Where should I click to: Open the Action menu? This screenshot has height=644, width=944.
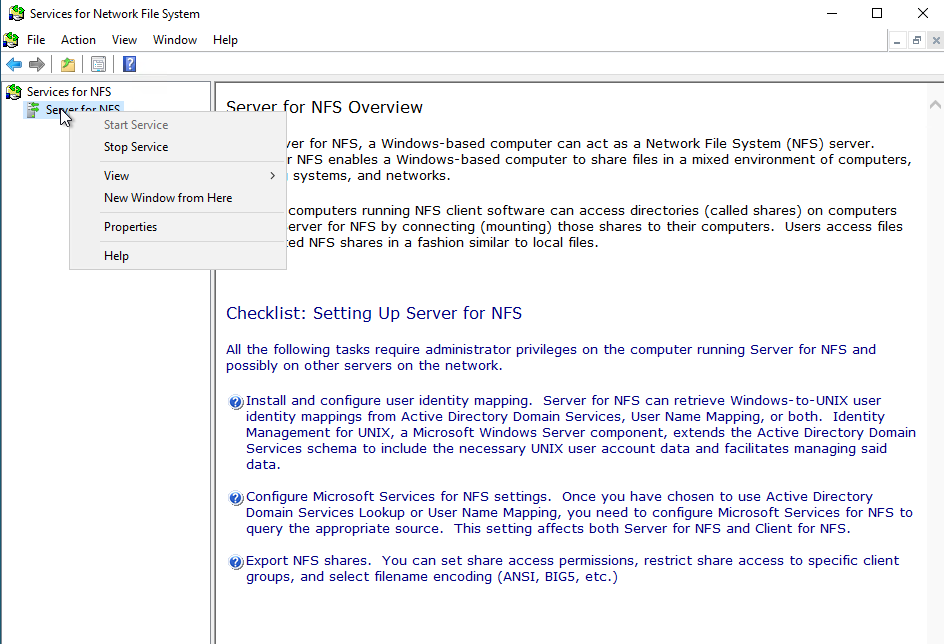click(78, 40)
